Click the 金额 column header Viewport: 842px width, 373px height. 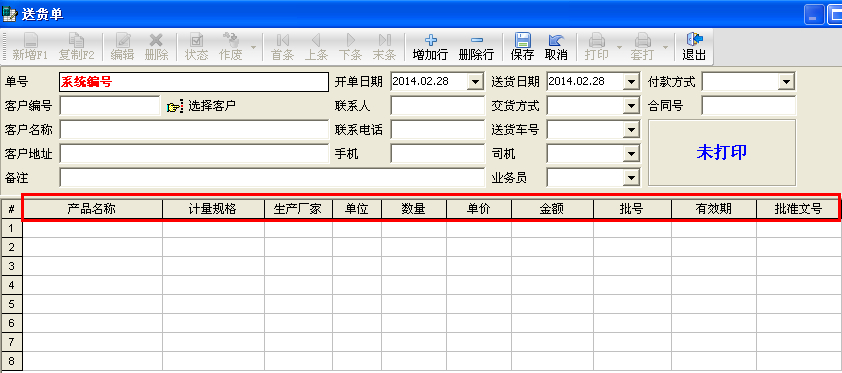(x=553, y=209)
